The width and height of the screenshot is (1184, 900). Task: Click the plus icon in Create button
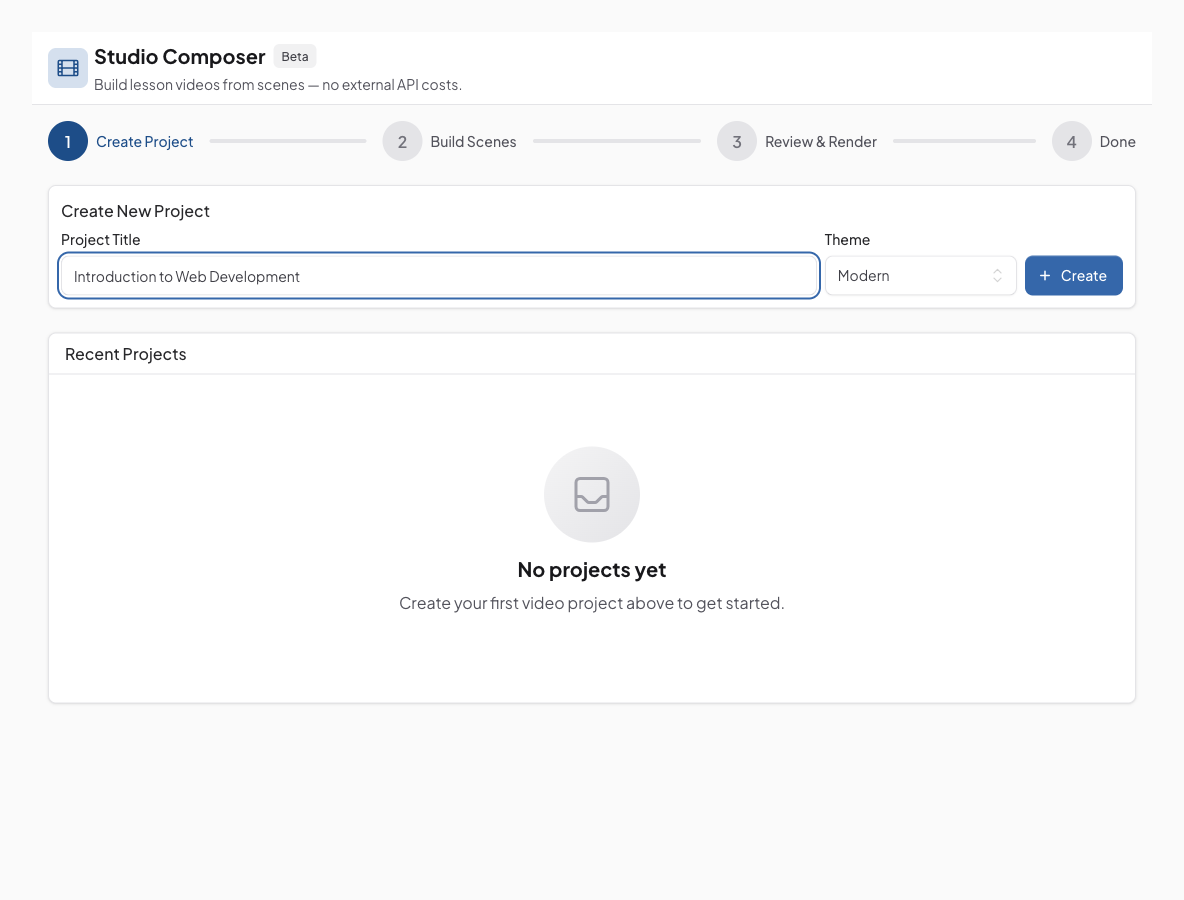[1045, 276]
